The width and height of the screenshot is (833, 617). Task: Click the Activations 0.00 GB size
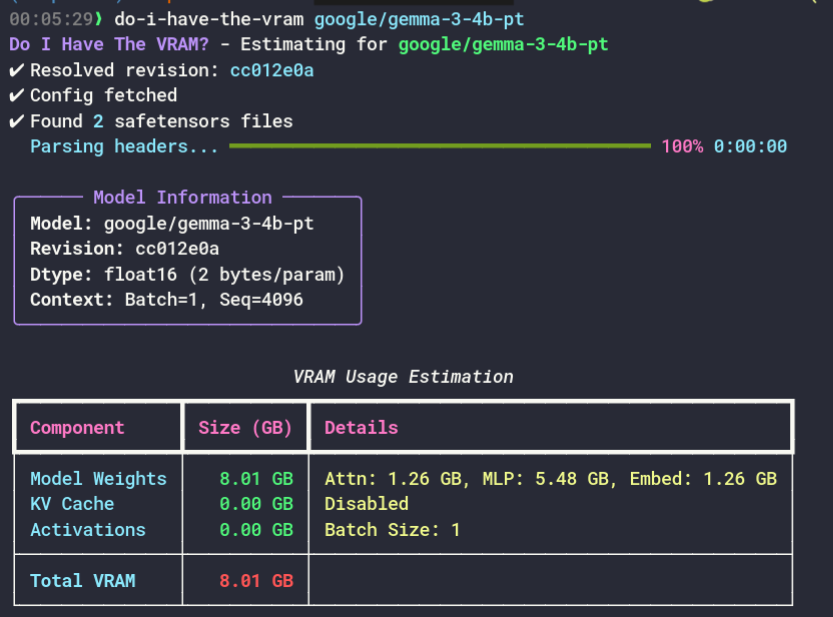tap(256, 530)
